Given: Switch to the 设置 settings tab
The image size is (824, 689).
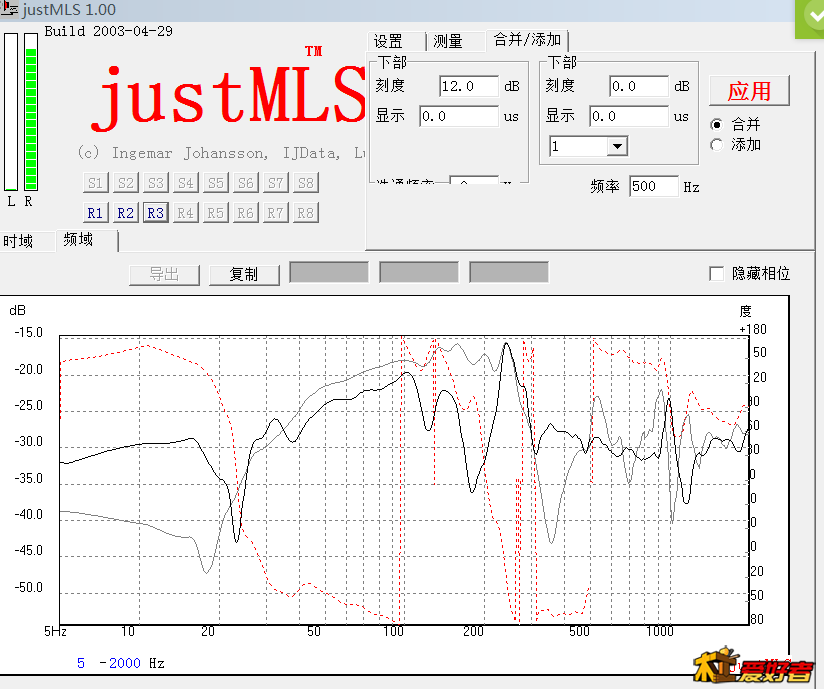Looking at the screenshot, I should (388, 41).
